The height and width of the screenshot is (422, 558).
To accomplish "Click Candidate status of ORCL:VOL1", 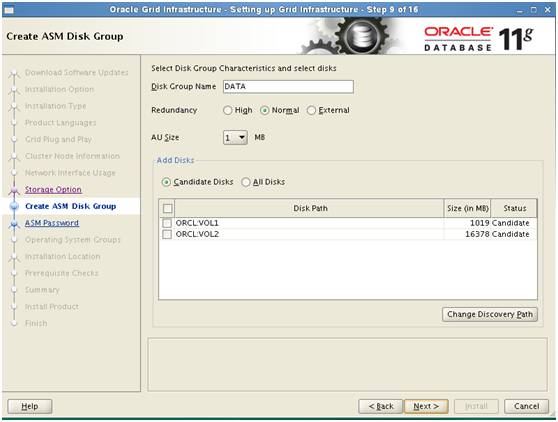I will (x=511, y=223).
